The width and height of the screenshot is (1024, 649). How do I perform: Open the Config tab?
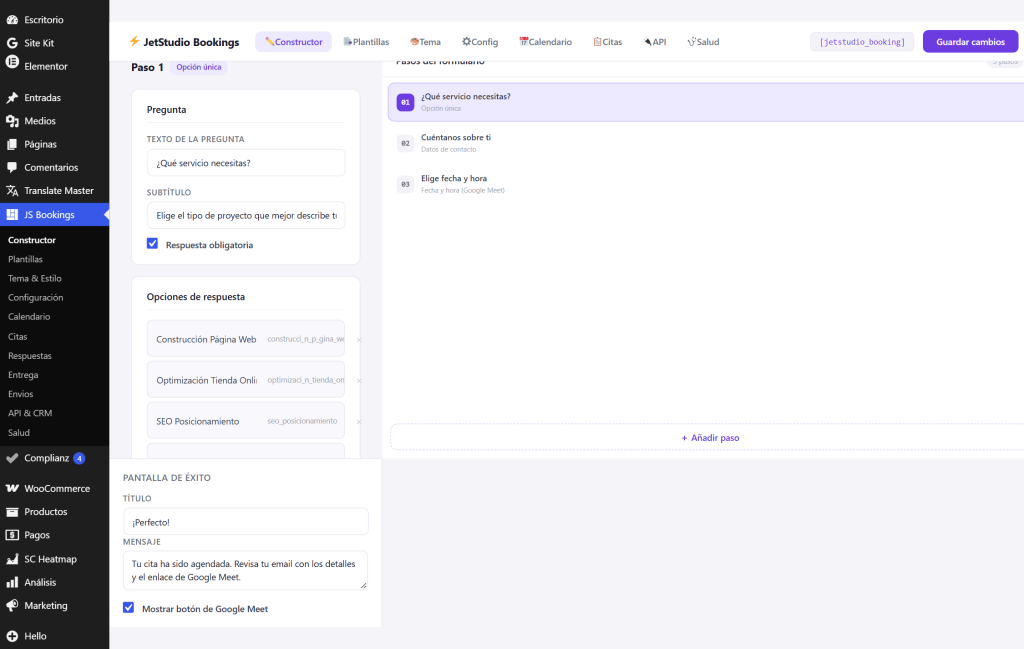480,42
